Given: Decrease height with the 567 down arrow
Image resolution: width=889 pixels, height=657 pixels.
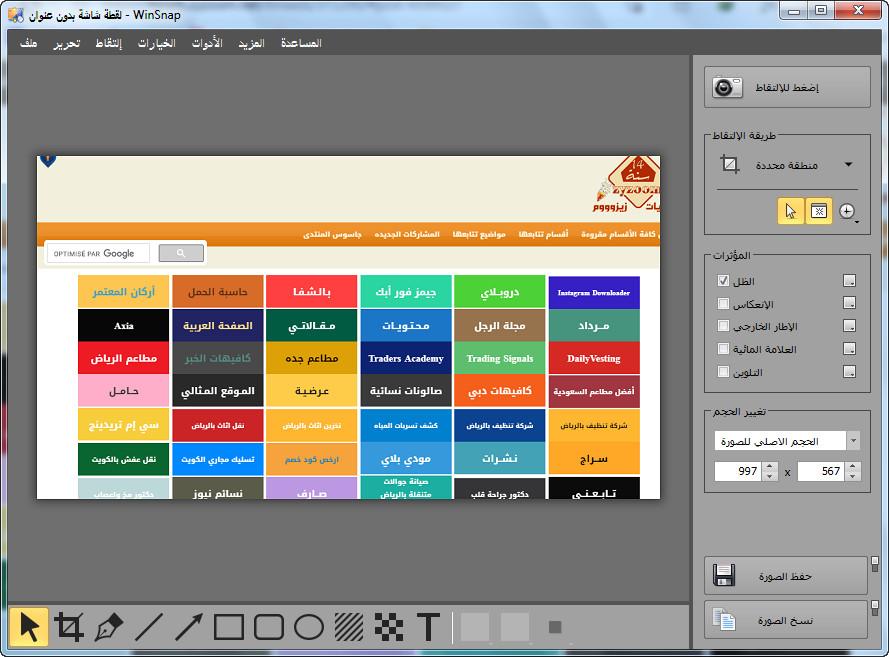Looking at the screenshot, I should pyautogui.click(x=853, y=476).
